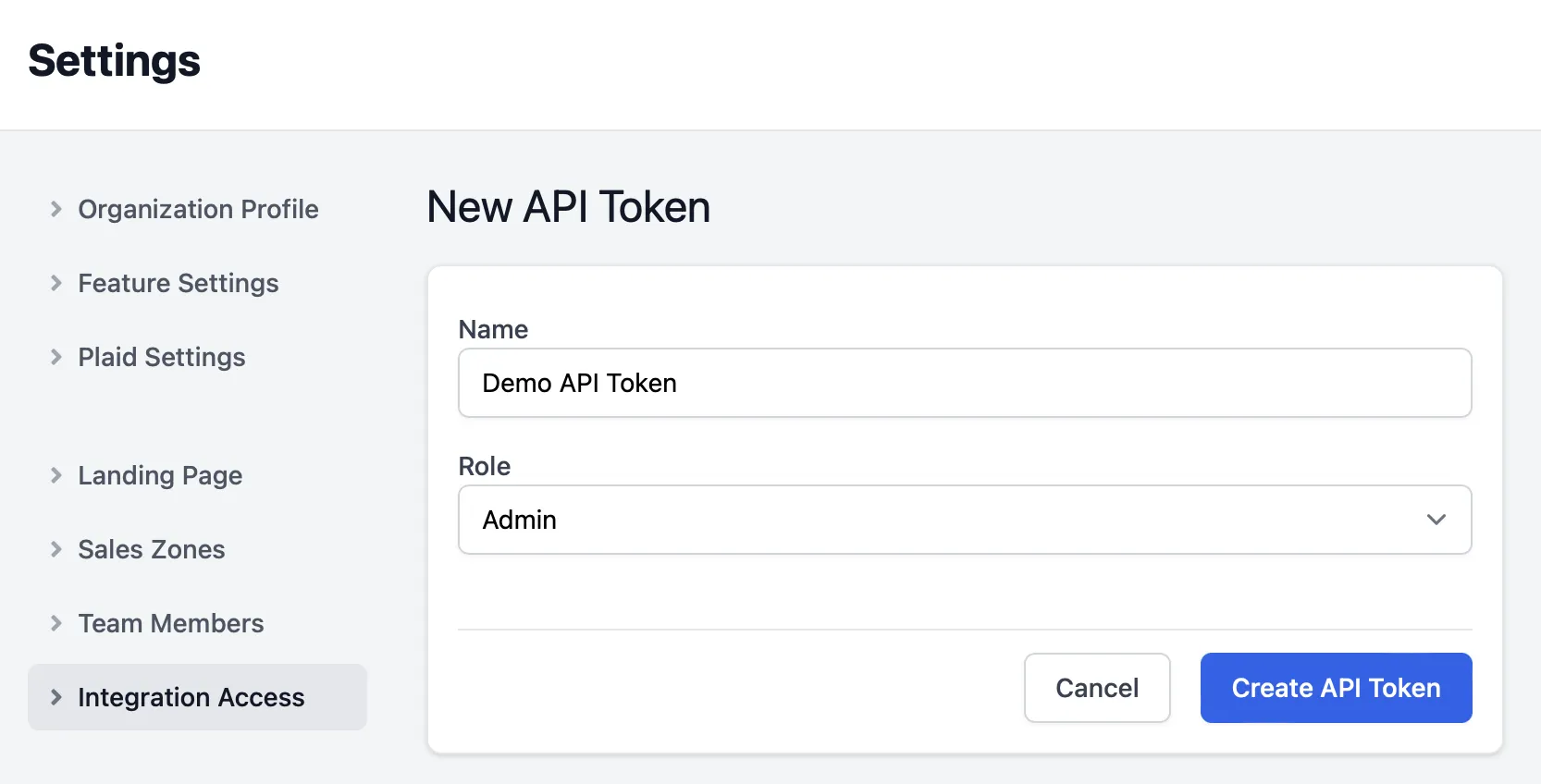Click the Integration Access chevron icon
The height and width of the screenshot is (784, 1541).
coord(56,697)
